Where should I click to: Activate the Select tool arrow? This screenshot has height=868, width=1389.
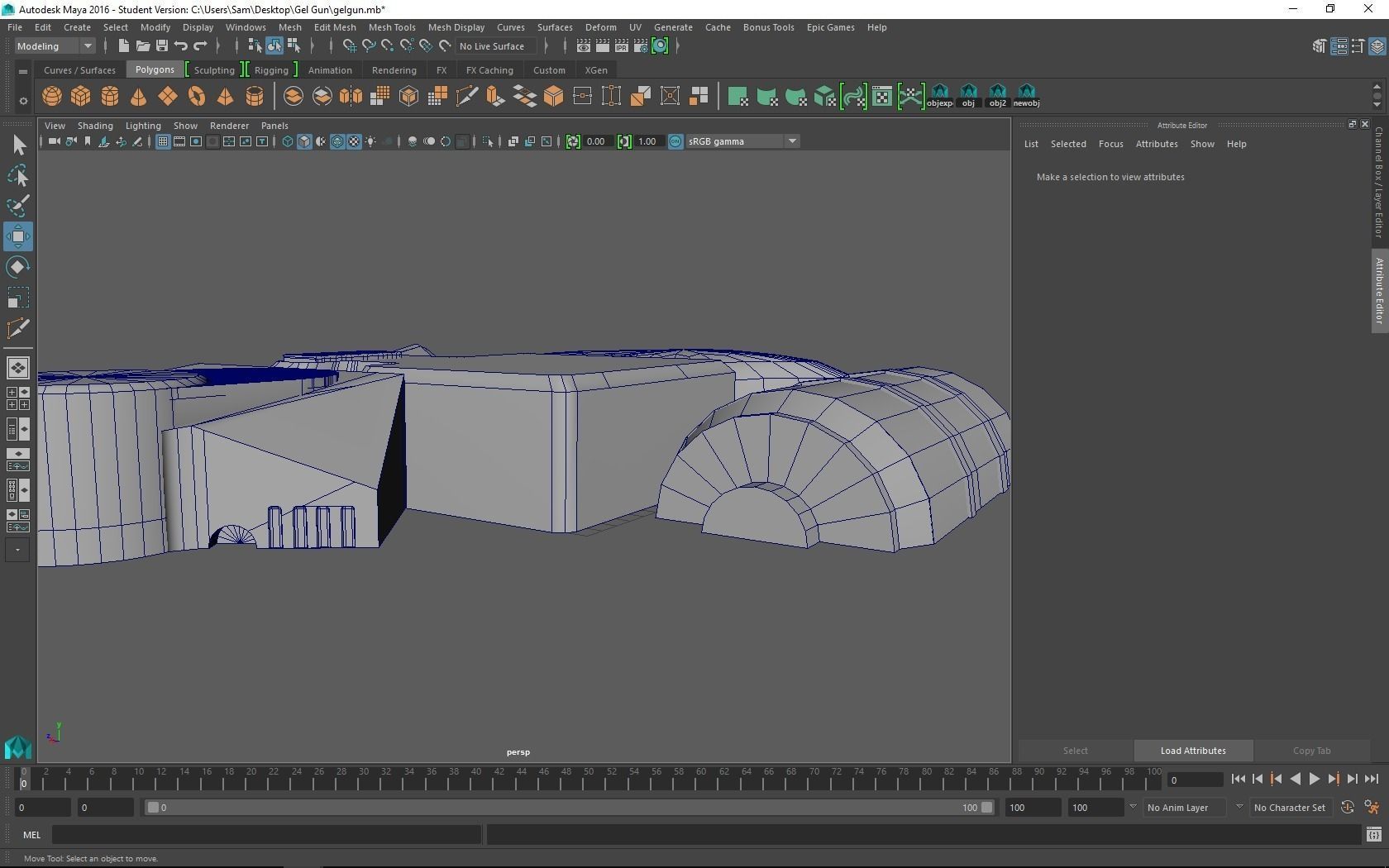(18, 145)
